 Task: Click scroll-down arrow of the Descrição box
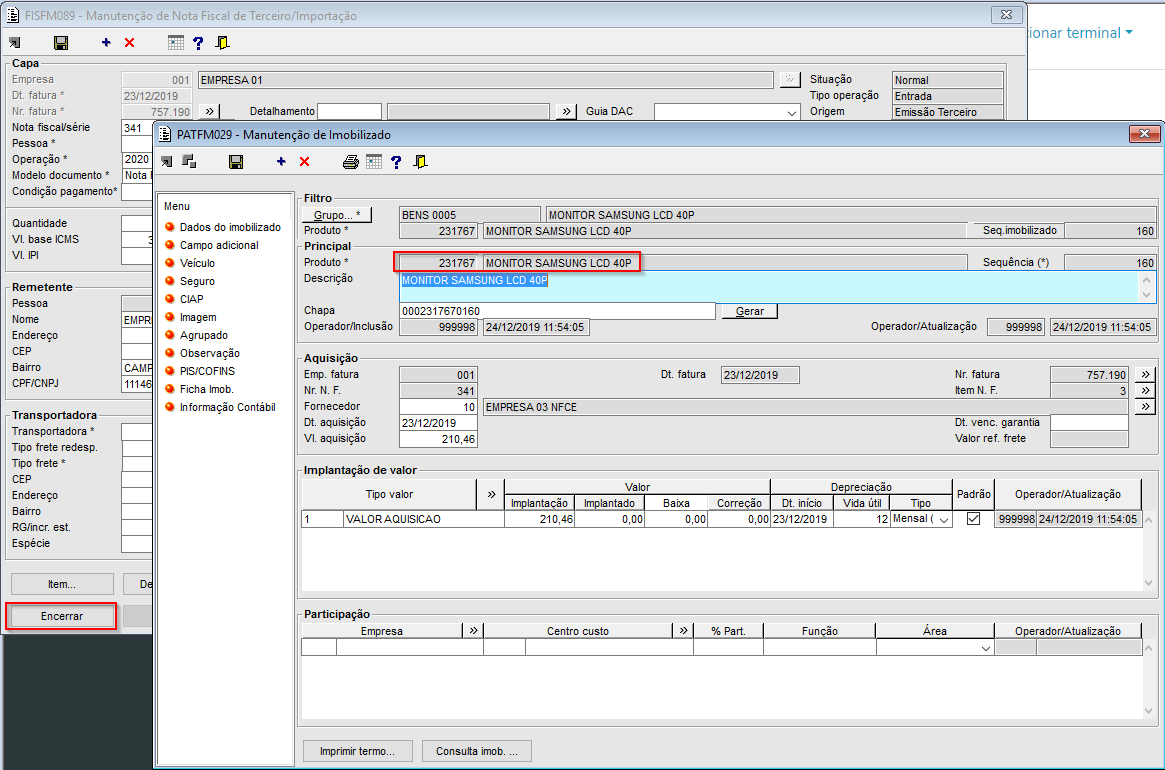tap(1148, 295)
